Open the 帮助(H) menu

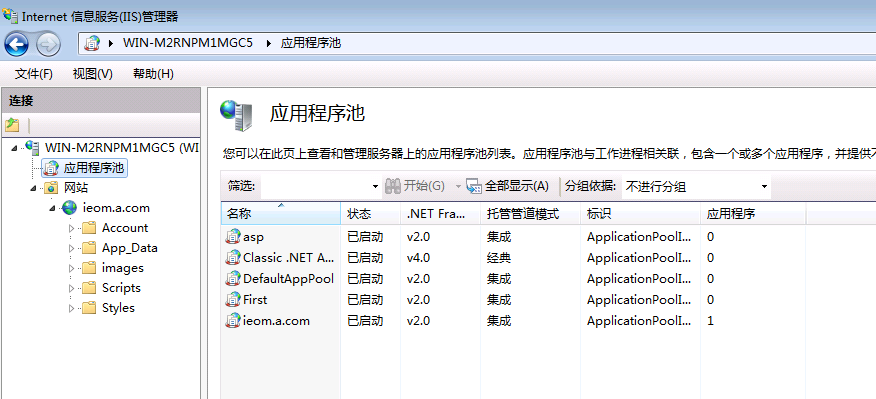153,74
